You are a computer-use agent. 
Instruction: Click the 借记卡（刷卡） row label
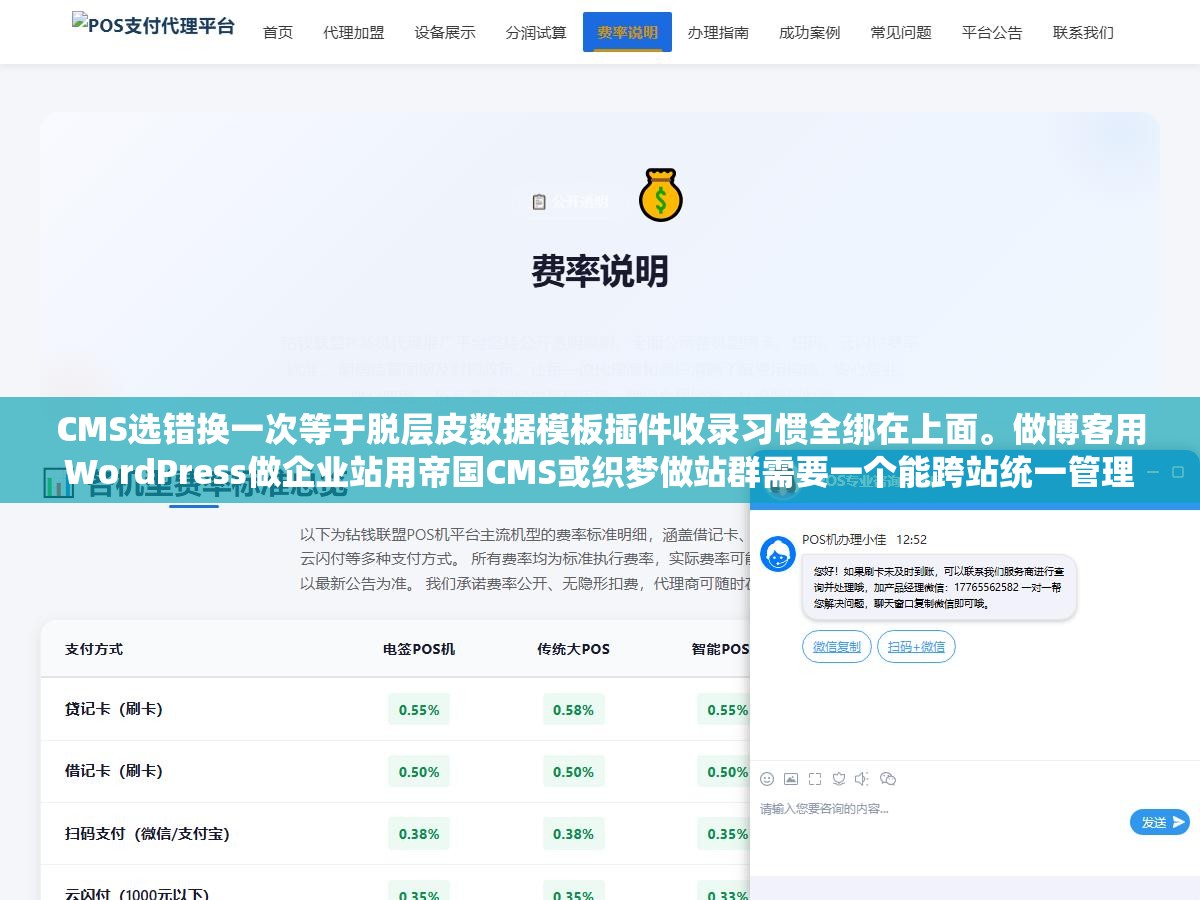pos(114,771)
